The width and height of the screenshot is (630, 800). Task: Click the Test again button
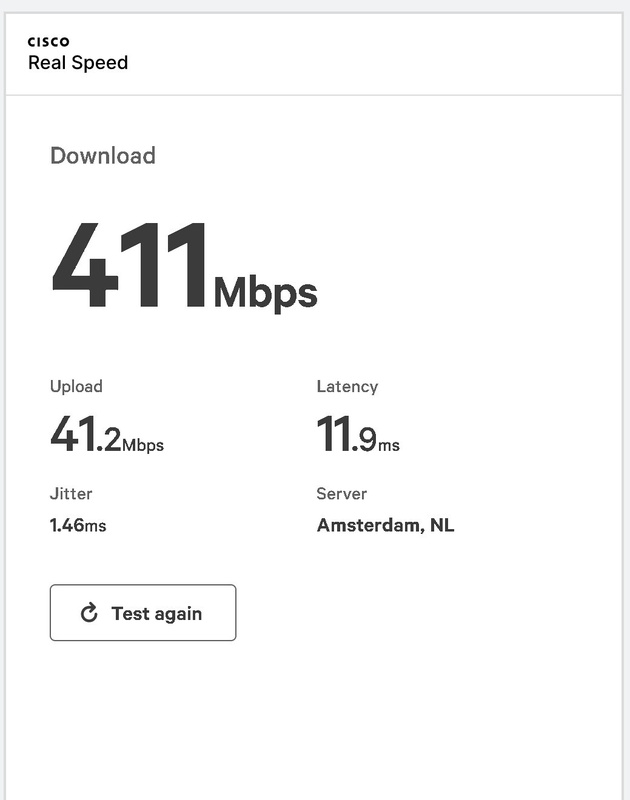pyautogui.click(x=143, y=612)
